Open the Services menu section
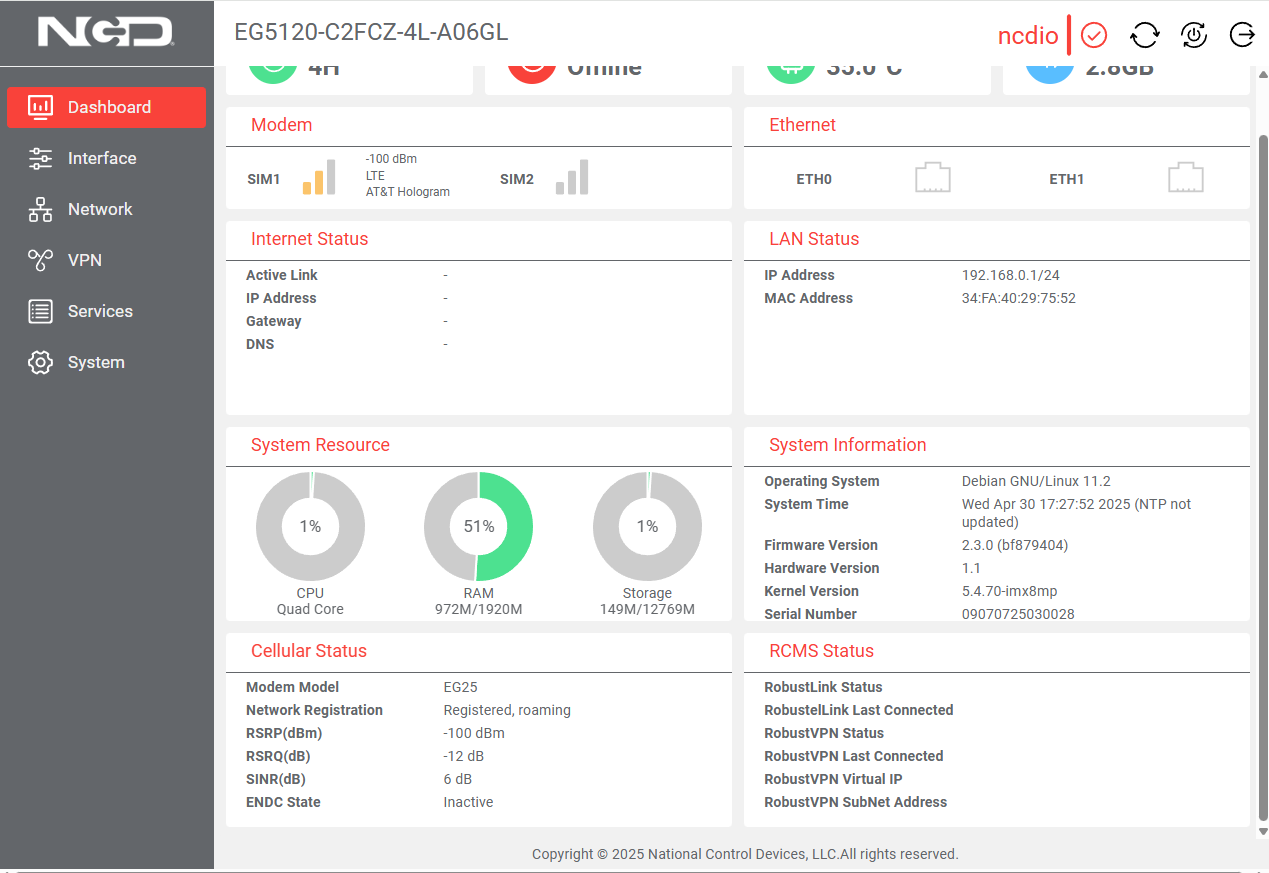The height and width of the screenshot is (873, 1269). click(x=100, y=311)
